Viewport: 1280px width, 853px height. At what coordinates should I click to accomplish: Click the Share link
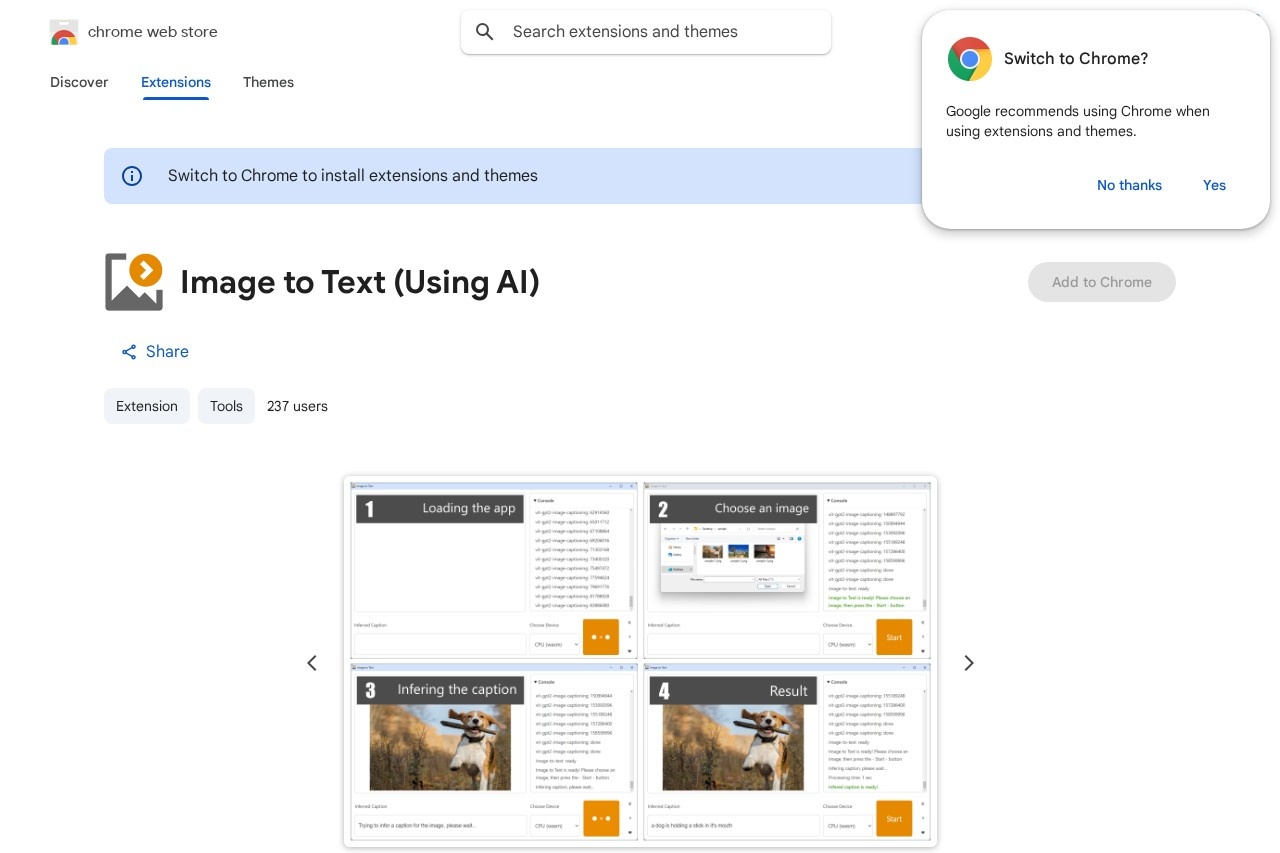click(167, 352)
